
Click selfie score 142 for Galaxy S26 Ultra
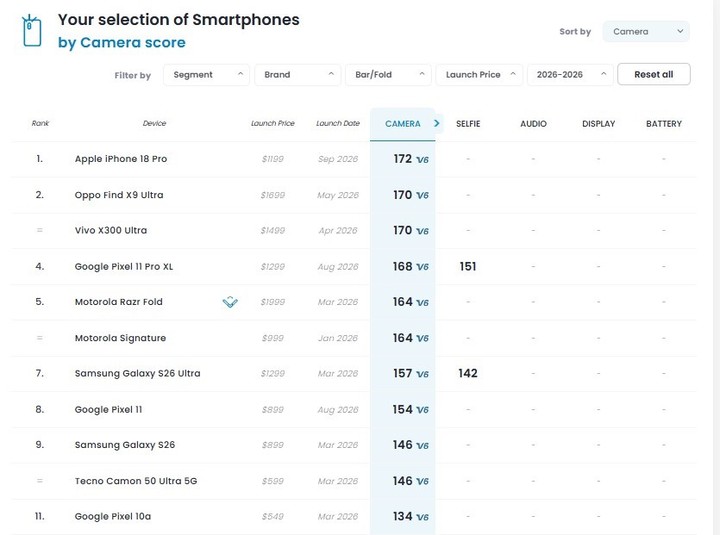click(468, 373)
